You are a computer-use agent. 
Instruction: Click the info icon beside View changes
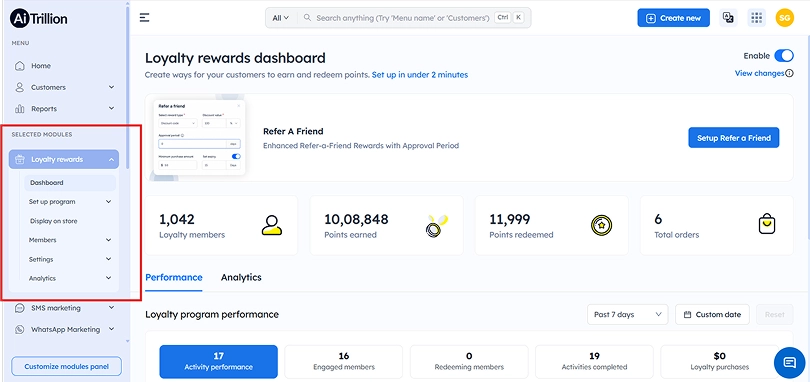tap(789, 73)
